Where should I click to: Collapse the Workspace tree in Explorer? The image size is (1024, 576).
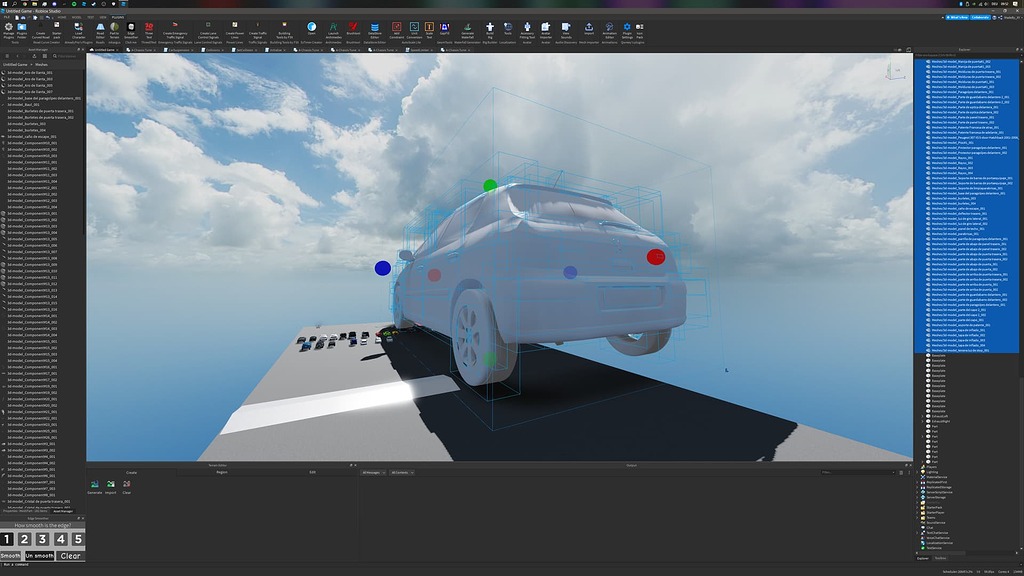(919, 61)
